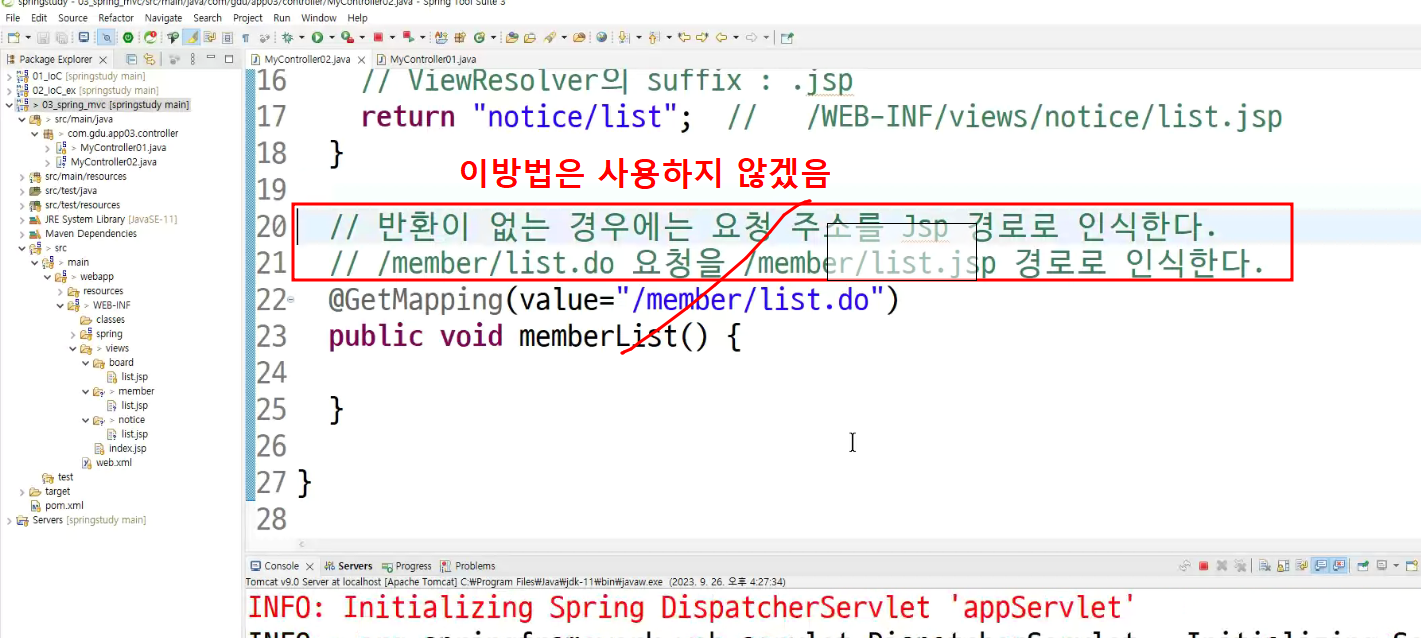Open the Help menu

(x=357, y=18)
